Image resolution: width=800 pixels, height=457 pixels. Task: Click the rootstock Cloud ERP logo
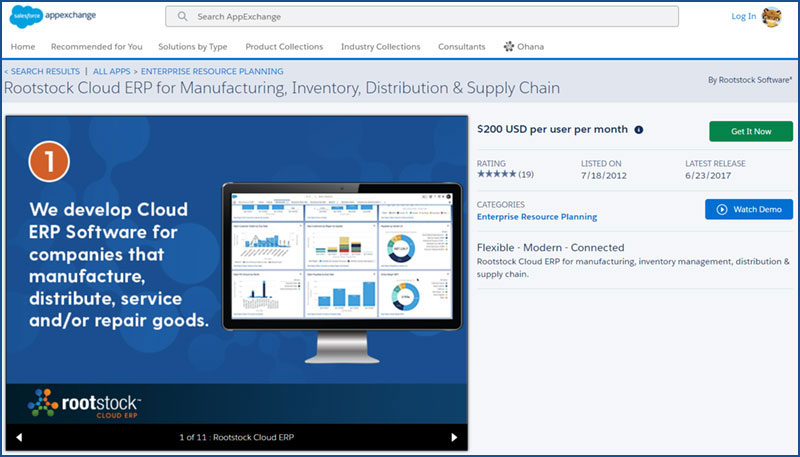coord(84,403)
